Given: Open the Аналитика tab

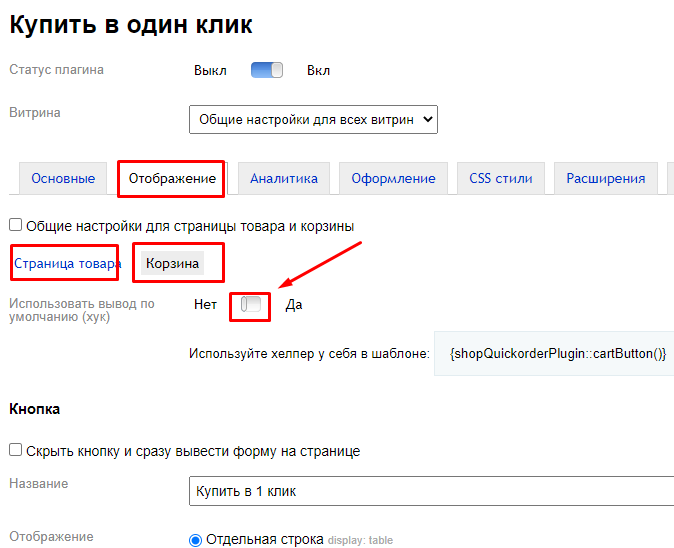Looking at the screenshot, I should (284, 179).
